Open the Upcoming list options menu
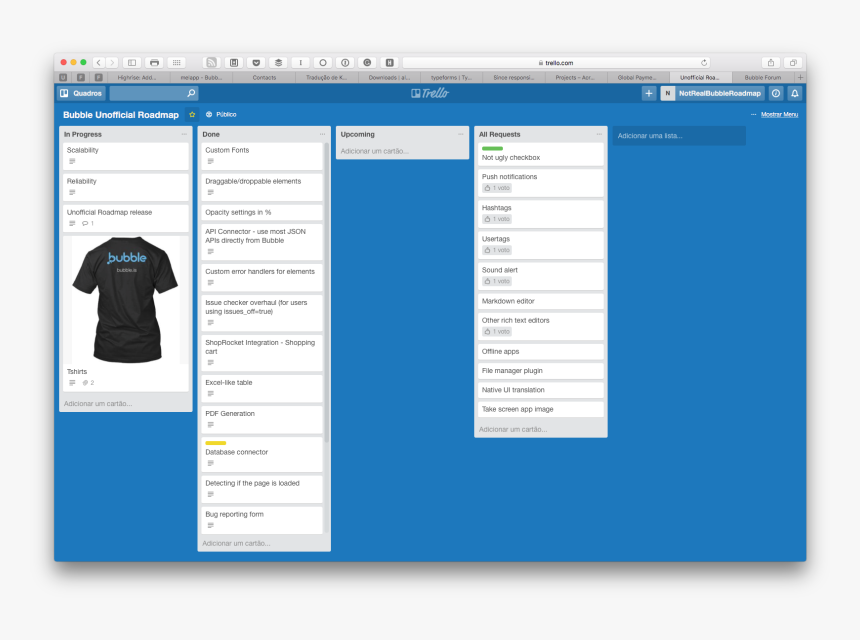 [x=461, y=134]
